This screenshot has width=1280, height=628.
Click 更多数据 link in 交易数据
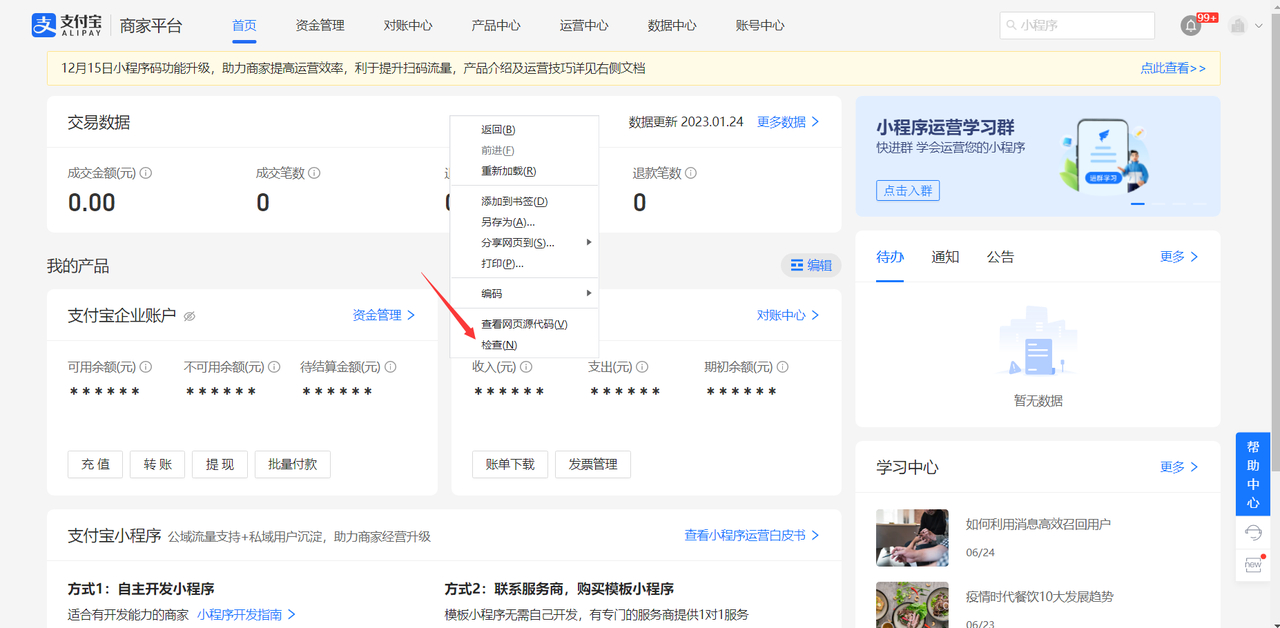point(788,122)
